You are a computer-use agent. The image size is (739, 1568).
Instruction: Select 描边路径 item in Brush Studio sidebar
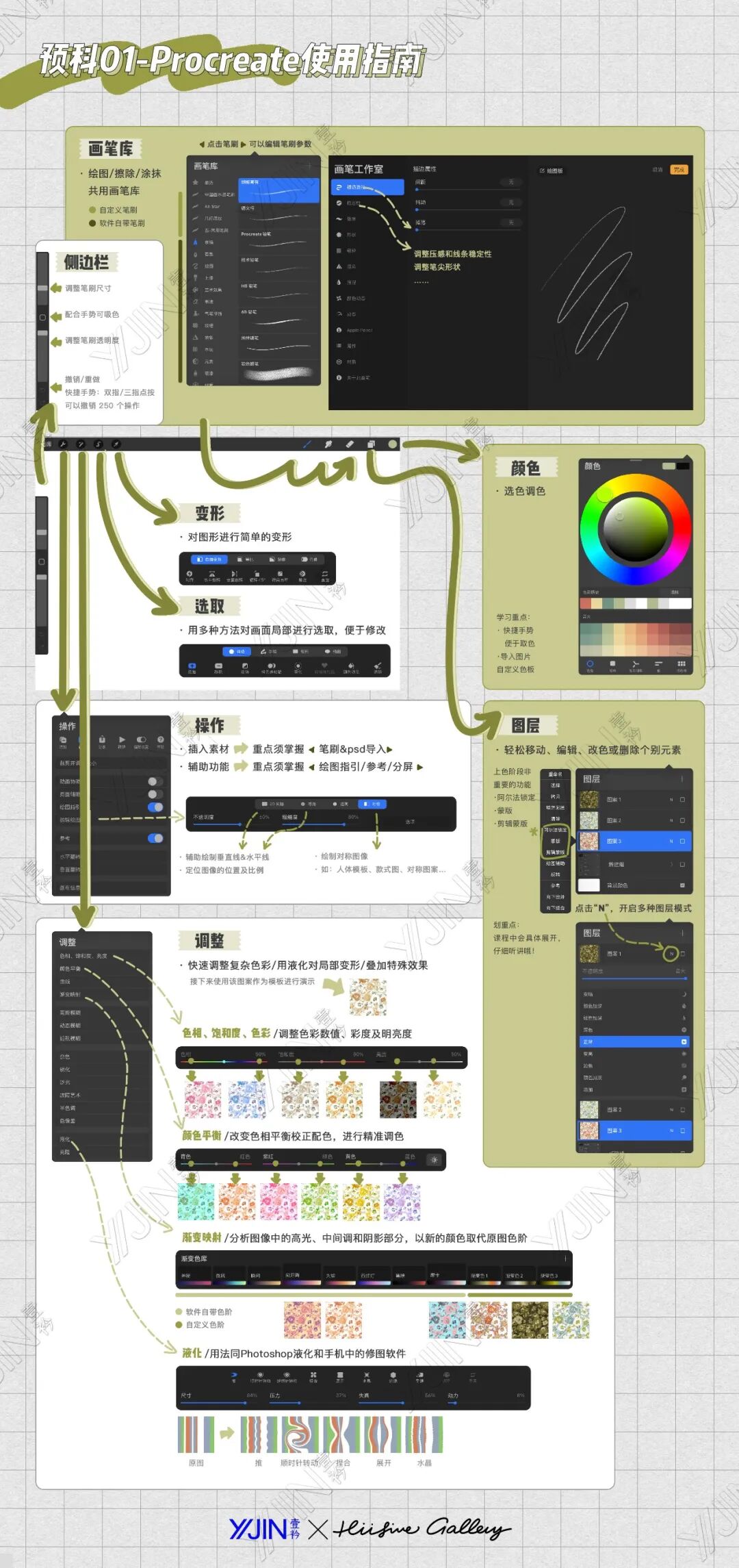(x=368, y=187)
